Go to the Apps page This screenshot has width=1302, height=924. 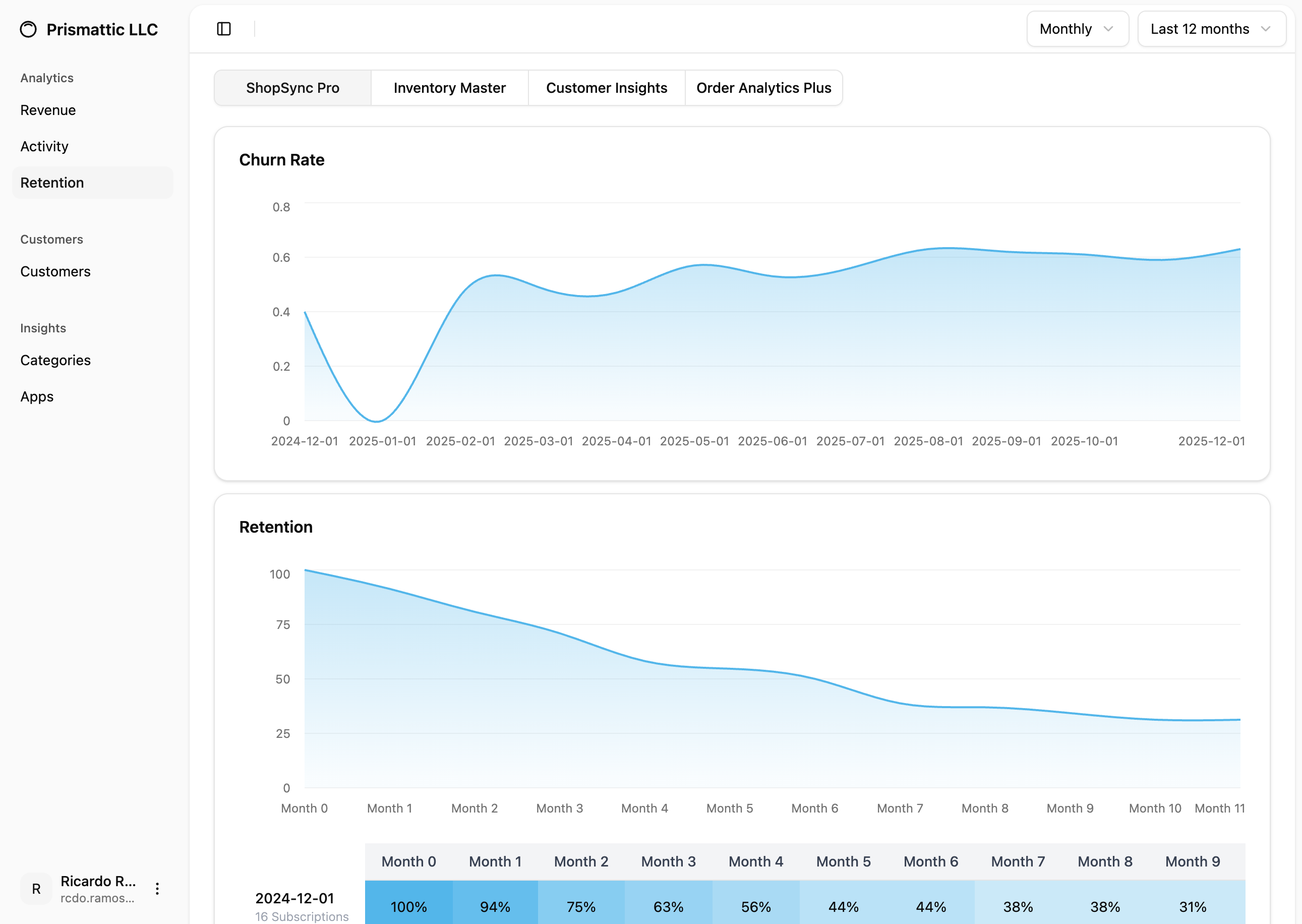pyautogui.click(x=37, y=396)
